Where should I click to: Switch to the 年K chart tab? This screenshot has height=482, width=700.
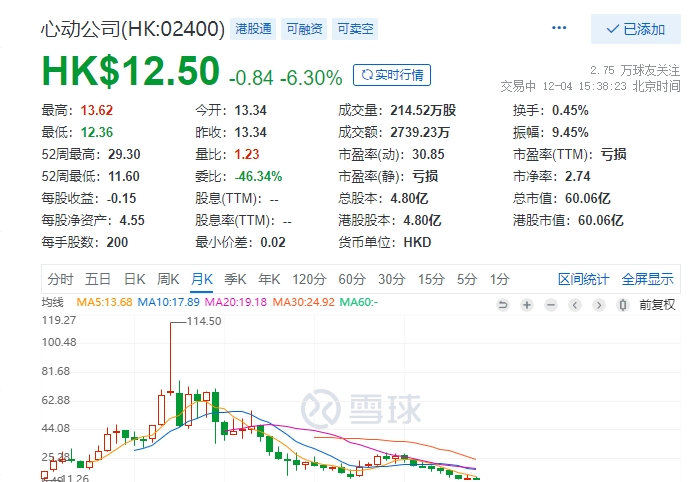tap(269, 279)
